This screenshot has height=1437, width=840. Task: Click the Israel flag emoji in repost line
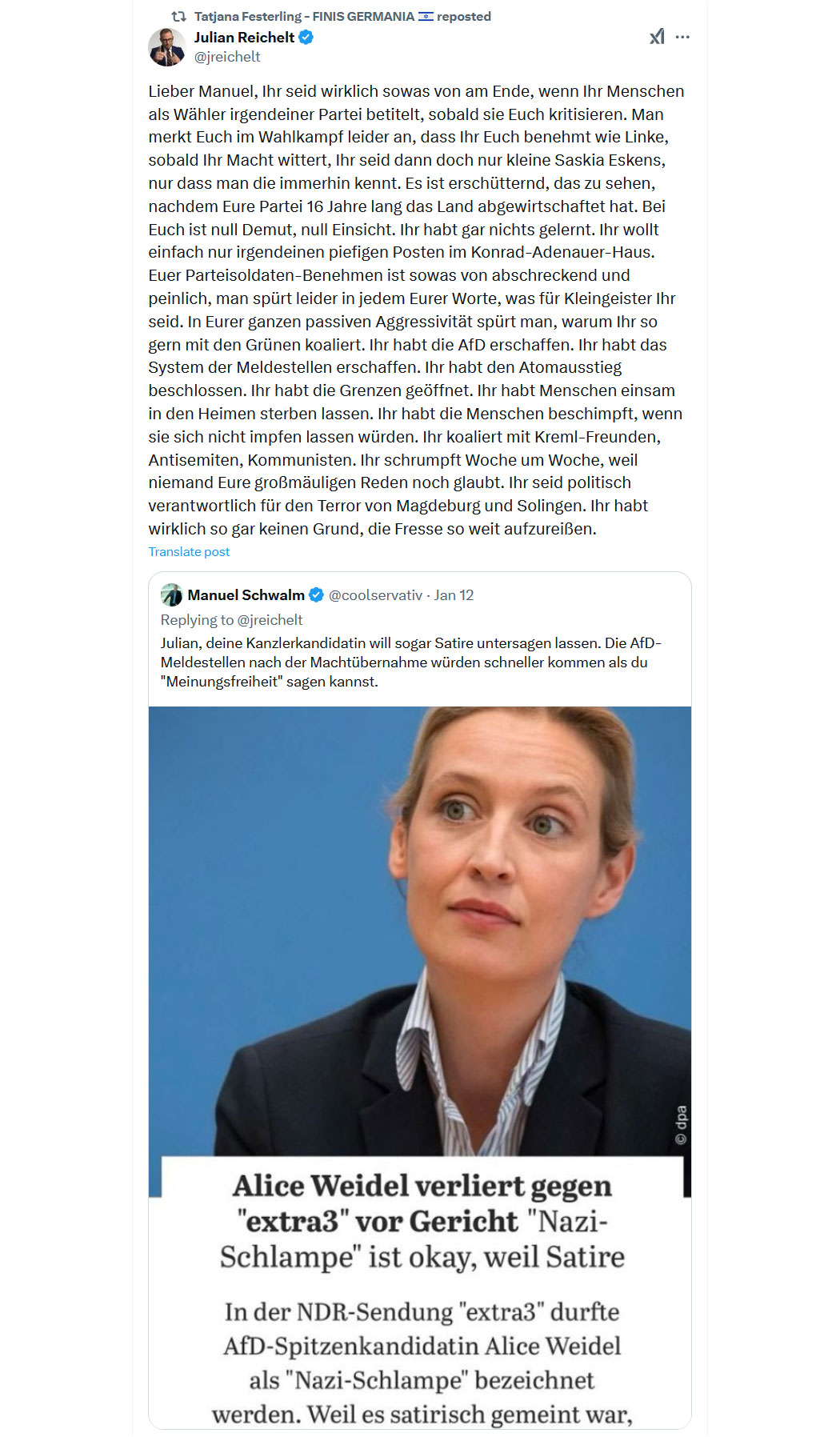[426, 16]
